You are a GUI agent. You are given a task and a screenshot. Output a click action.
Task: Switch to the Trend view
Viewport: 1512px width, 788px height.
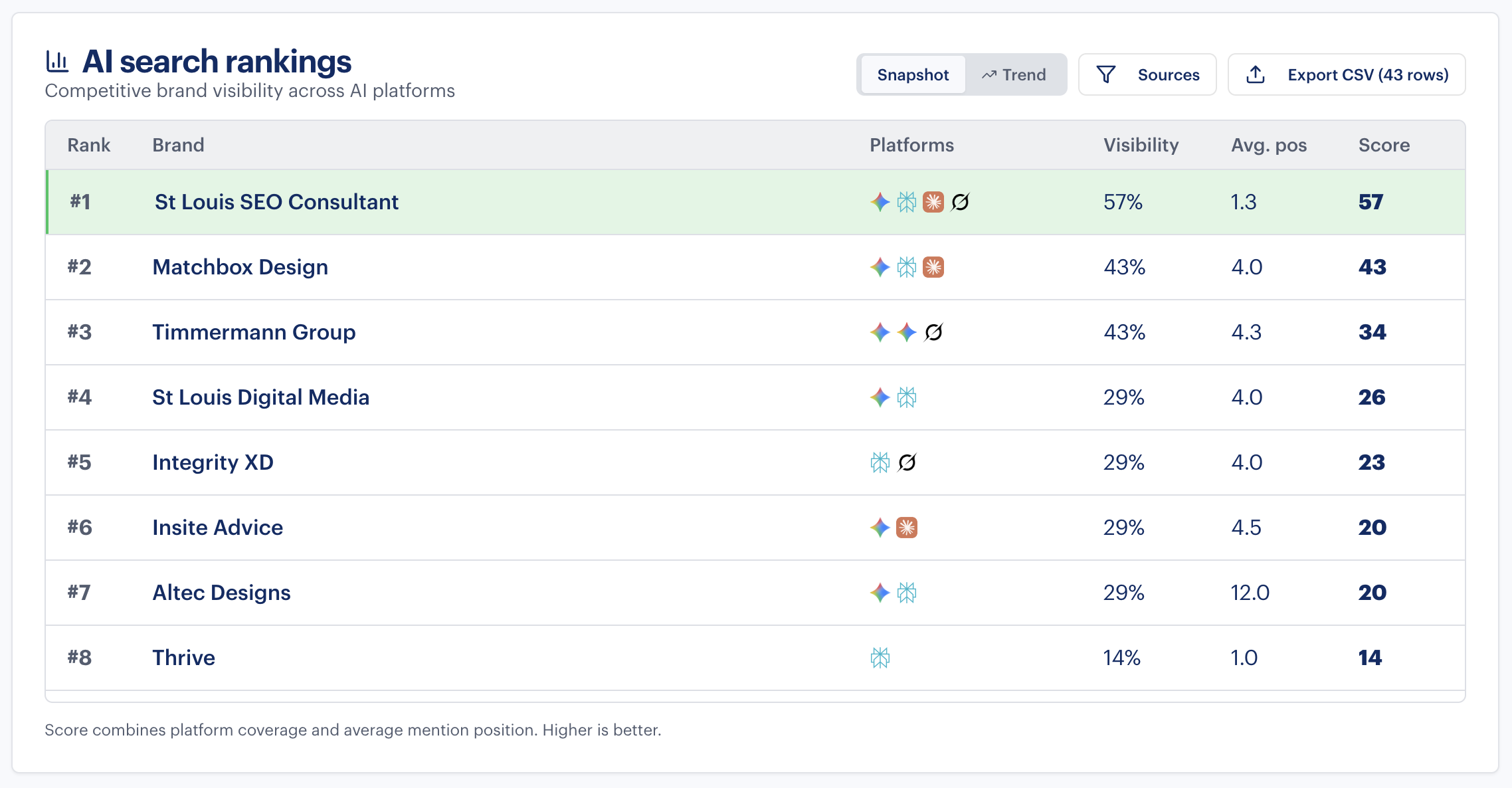(x=1014, y=74)
